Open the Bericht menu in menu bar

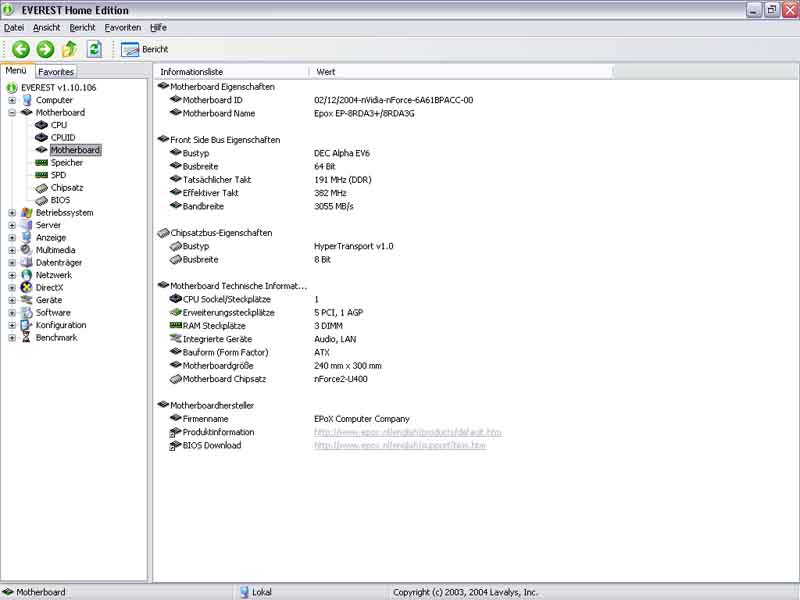[82, 28]
